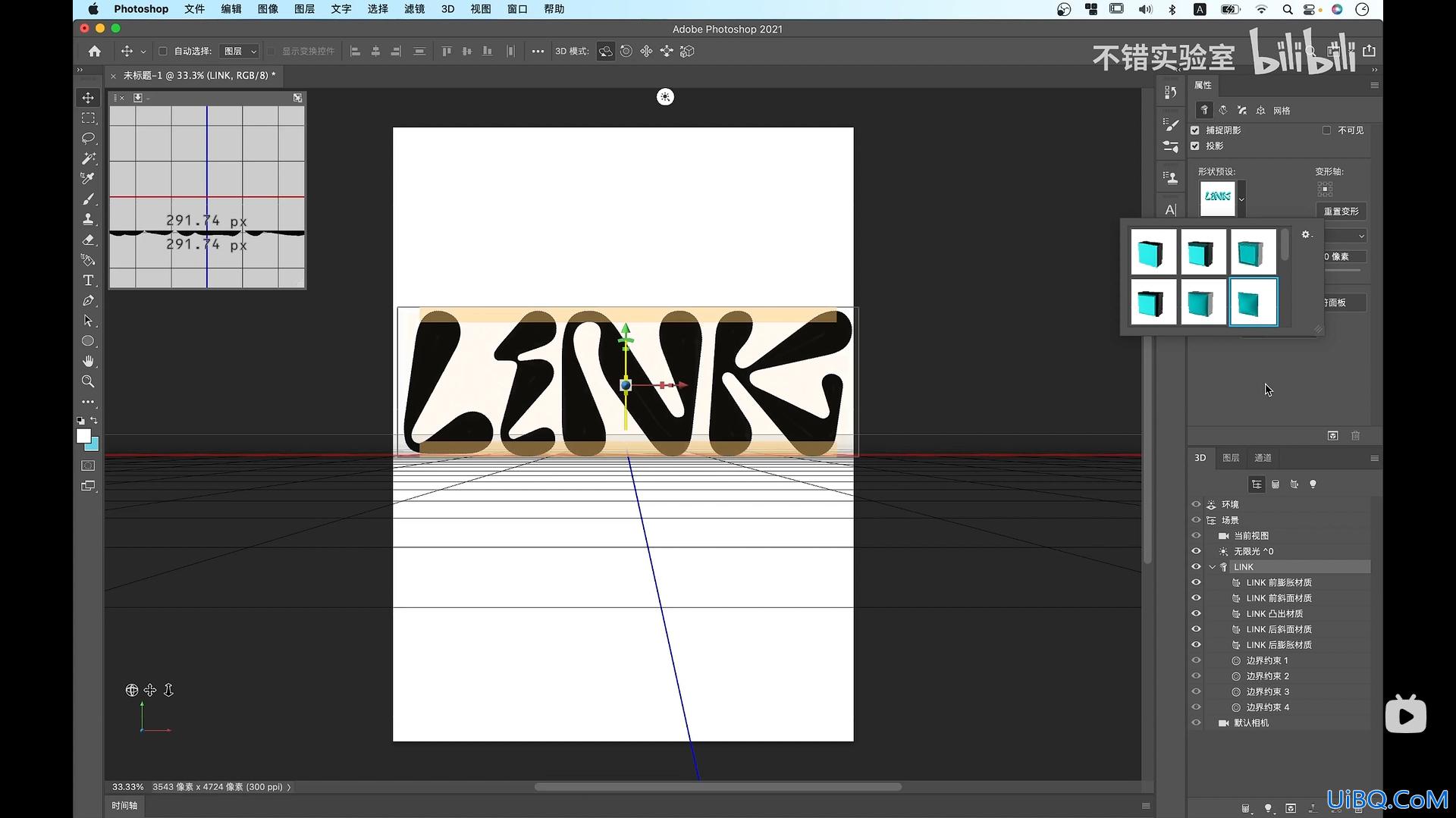Hide the 无限光 light item
The width and height of the screenshot is (1456, 818).
pyautogui.click(x=1196, y=551)
